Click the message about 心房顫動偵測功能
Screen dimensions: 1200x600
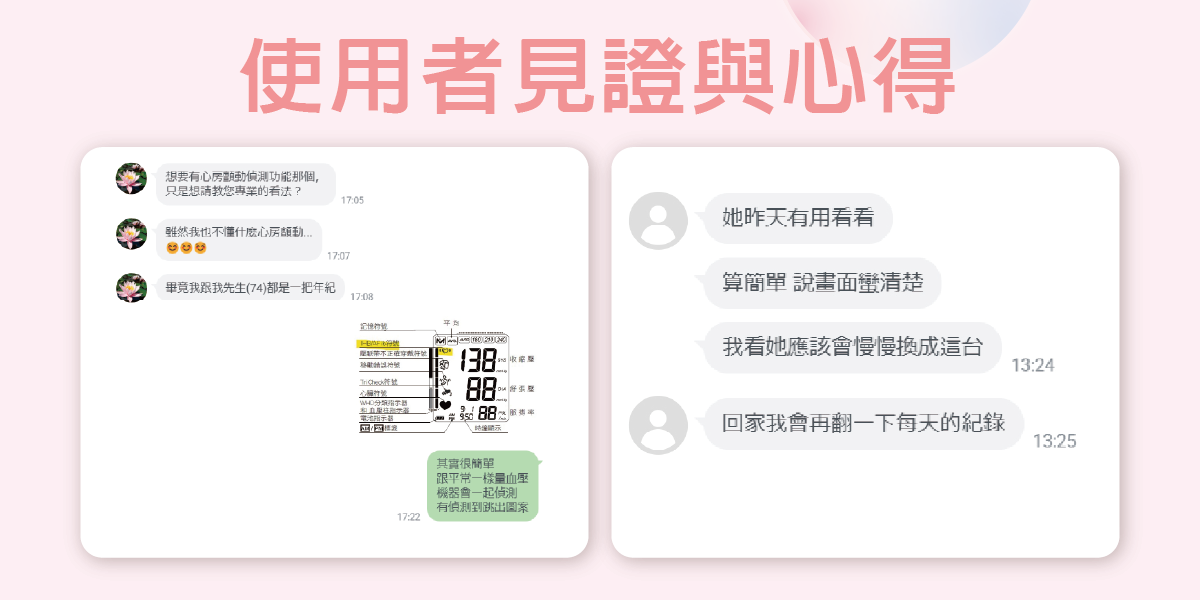pyautogui.click(x=245, y=184)
